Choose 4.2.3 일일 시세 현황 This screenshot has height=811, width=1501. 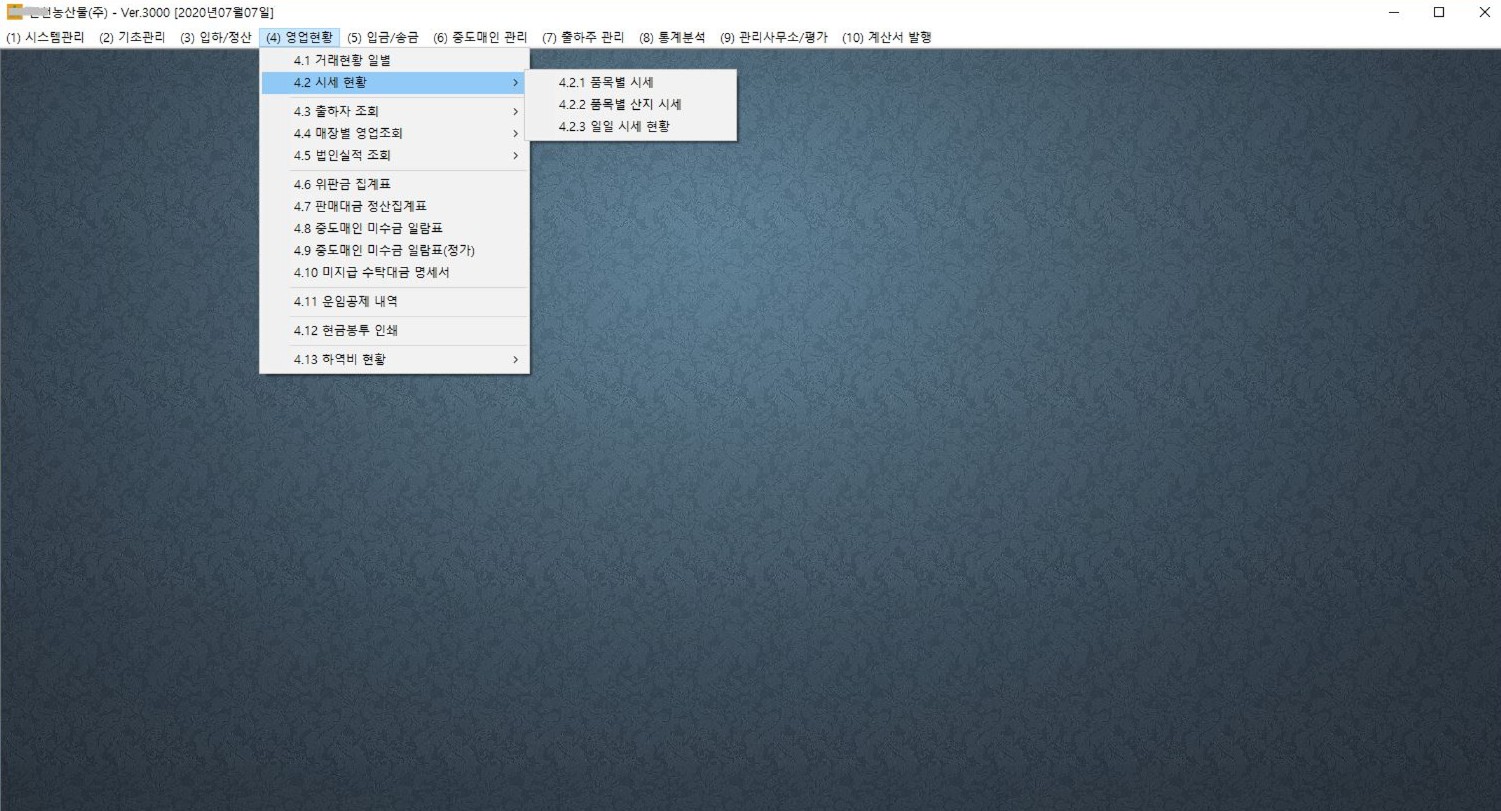(613, 126)
